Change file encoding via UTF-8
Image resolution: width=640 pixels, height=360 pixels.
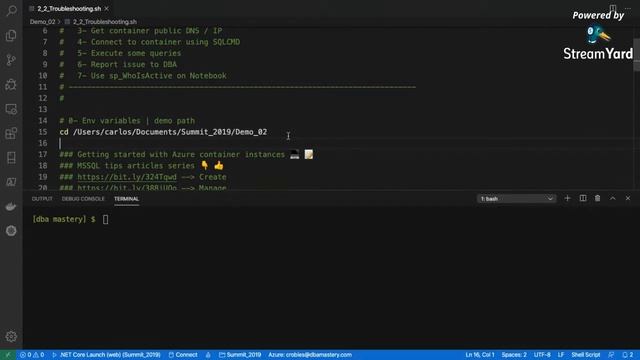click(x=542, y=355)
